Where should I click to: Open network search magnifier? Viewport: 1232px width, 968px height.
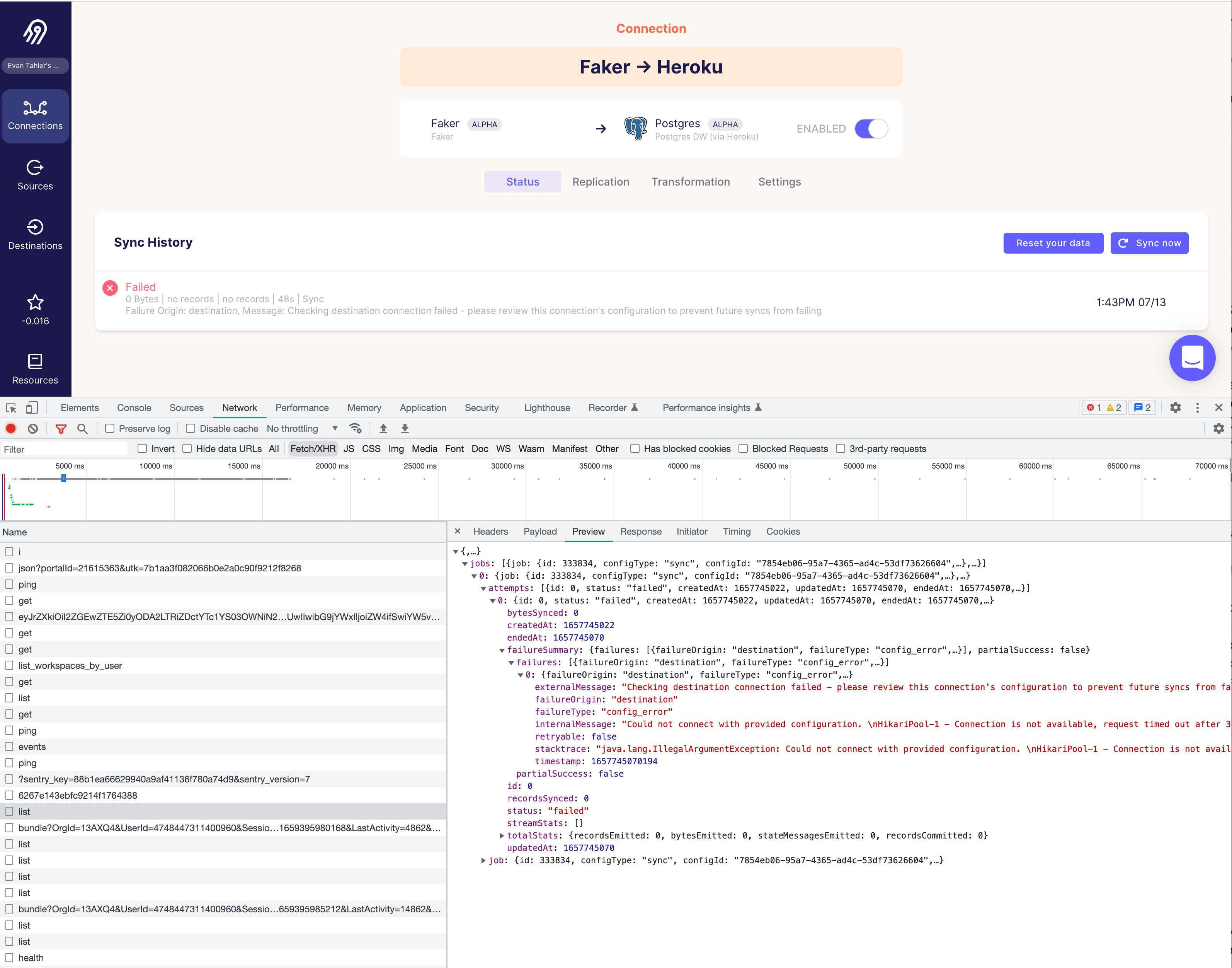pos(82,428)
